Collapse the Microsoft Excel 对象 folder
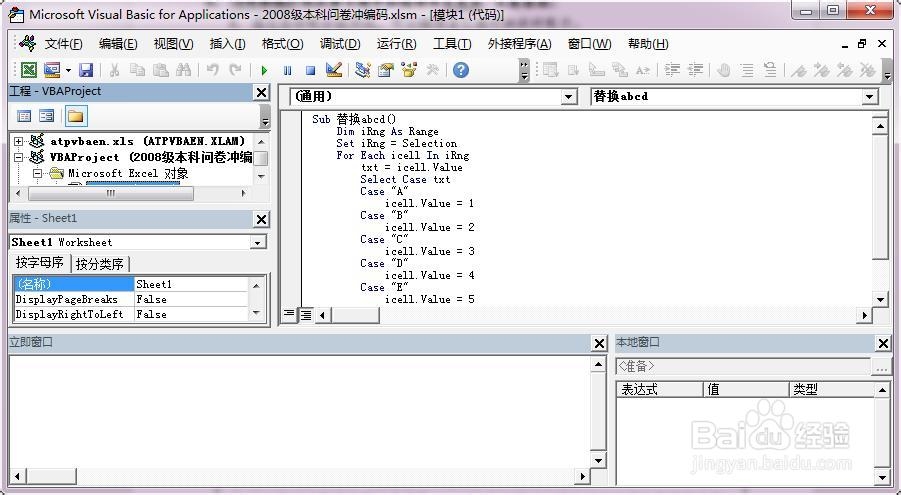 pyautogui.click(x=37, y=173)
